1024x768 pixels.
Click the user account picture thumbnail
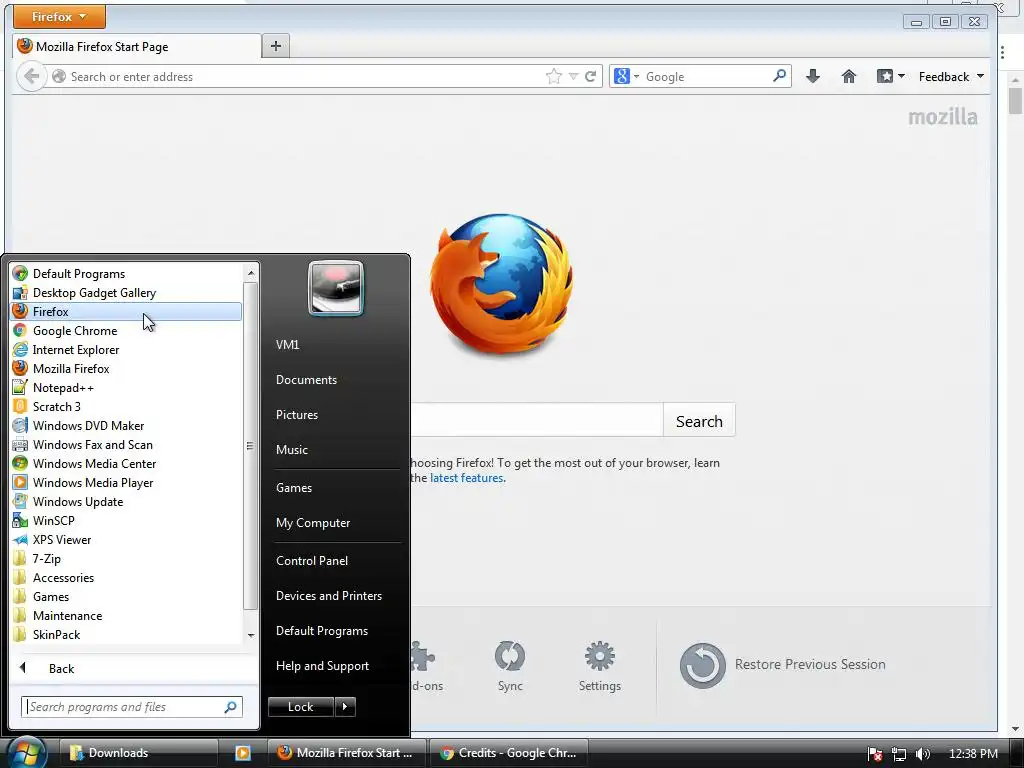point(336,288)
